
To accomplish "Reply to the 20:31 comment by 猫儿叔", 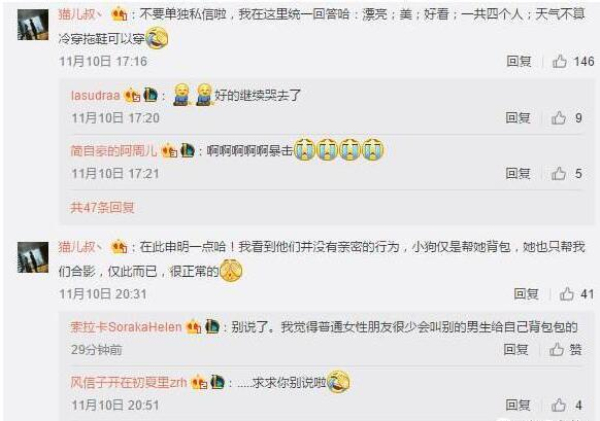I will click(526, 294).
